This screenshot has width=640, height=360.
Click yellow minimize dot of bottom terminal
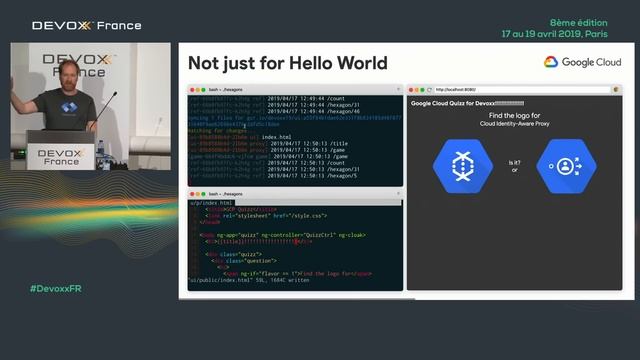pyautogui.click(x=198, y=194)
